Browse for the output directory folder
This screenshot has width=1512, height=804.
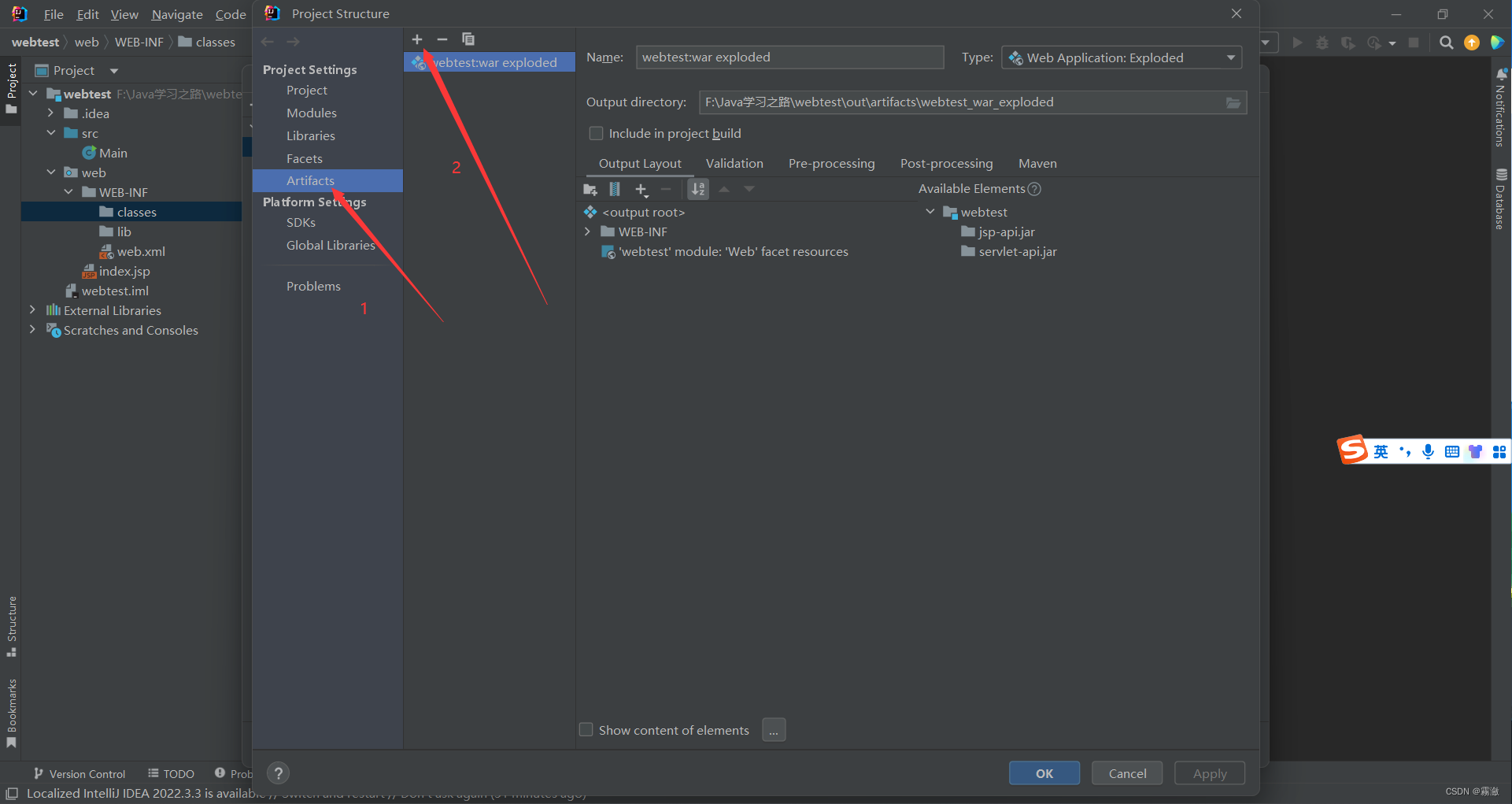click(x=1233, y=102)
